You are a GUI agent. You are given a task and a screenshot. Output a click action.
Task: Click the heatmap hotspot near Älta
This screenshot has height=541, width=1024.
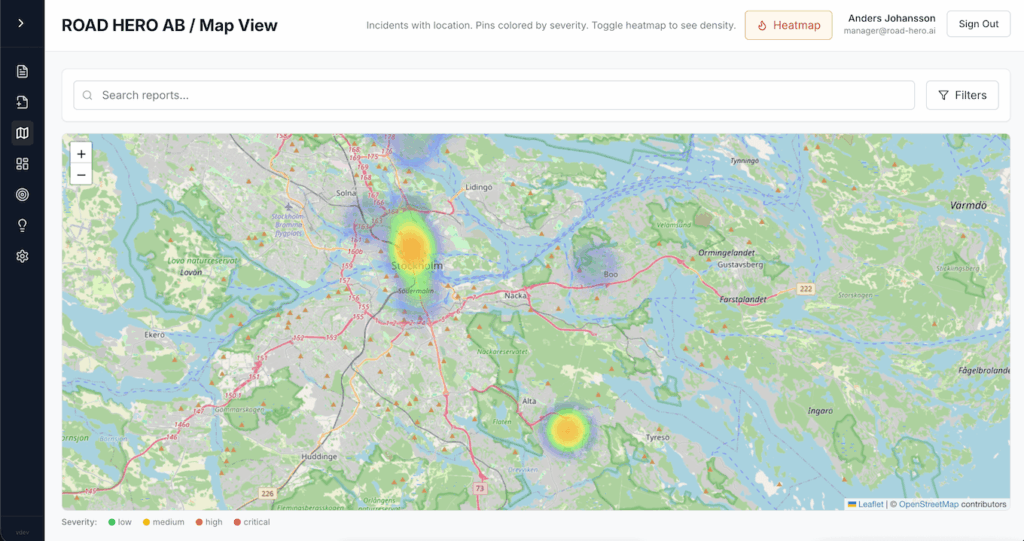tap(567, 429)
